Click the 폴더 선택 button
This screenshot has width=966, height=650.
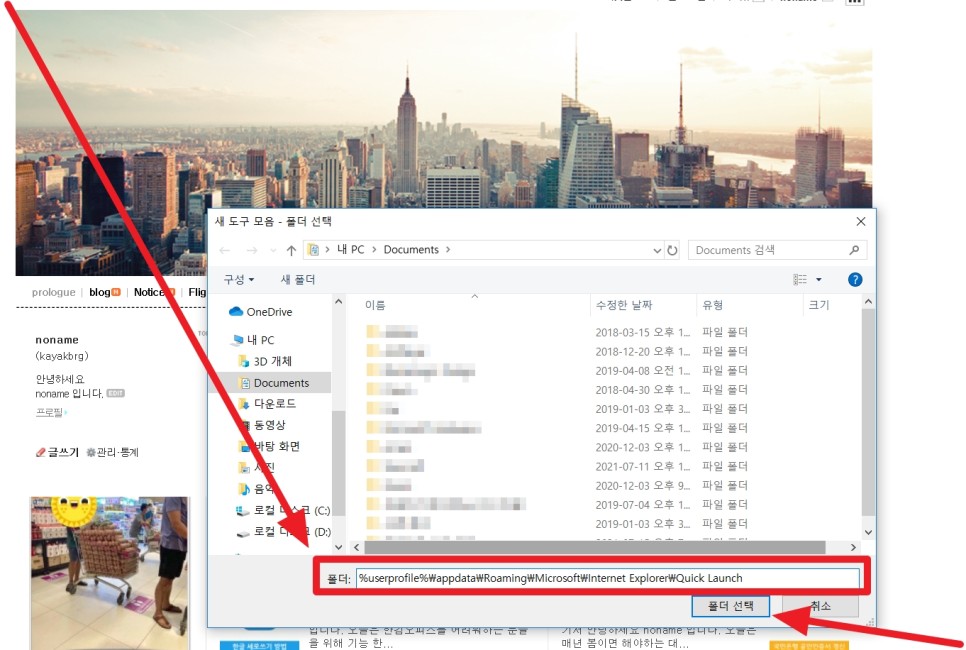pos(731,606)
